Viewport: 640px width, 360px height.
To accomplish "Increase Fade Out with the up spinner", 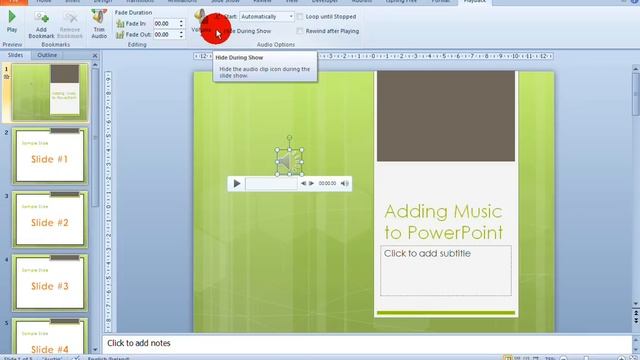I will [x=181, y=33].
